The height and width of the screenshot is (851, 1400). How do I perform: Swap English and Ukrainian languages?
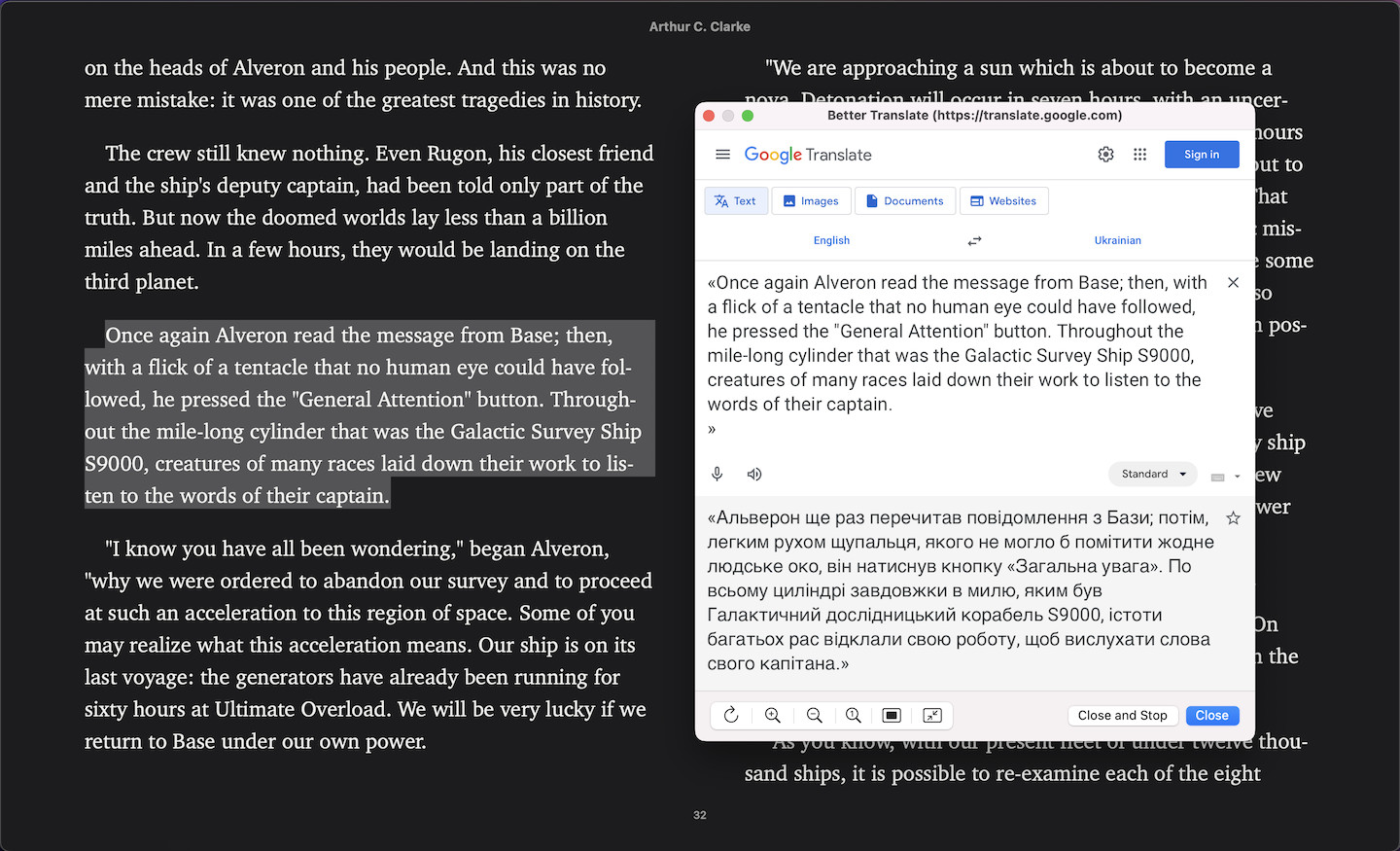pyautogui.click(x=974, y=240)
